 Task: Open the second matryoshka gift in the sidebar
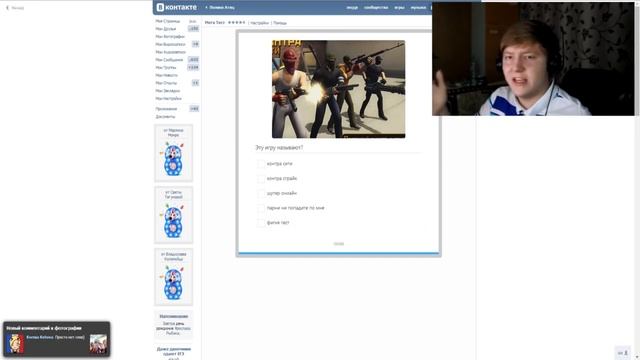pos(173,221)
